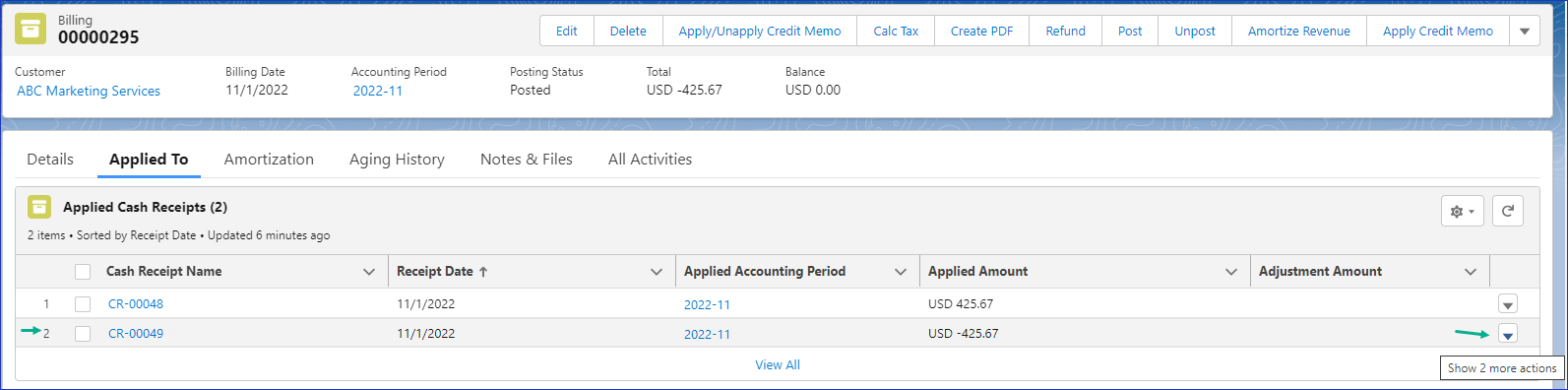Click the Refund button
Image resolution: width=1568 pixels, height=390 pixels.
click(x=1066, y=31)
